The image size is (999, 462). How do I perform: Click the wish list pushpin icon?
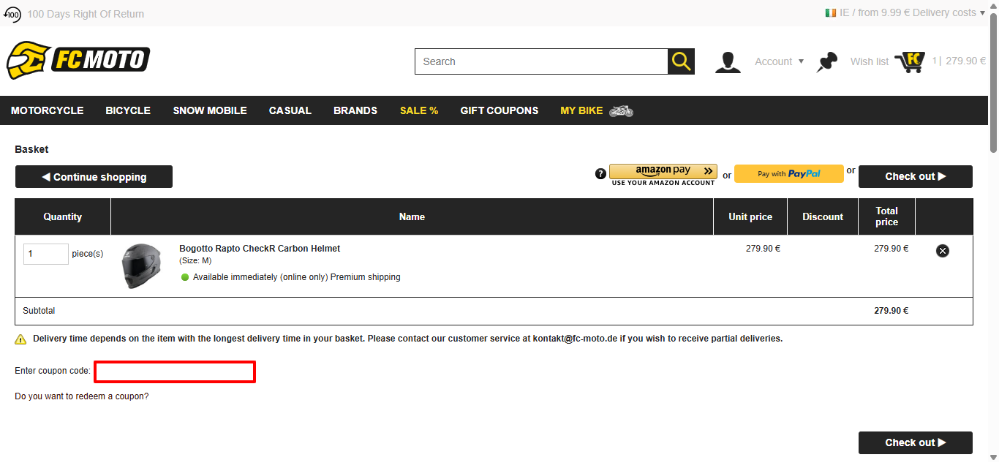827,62
